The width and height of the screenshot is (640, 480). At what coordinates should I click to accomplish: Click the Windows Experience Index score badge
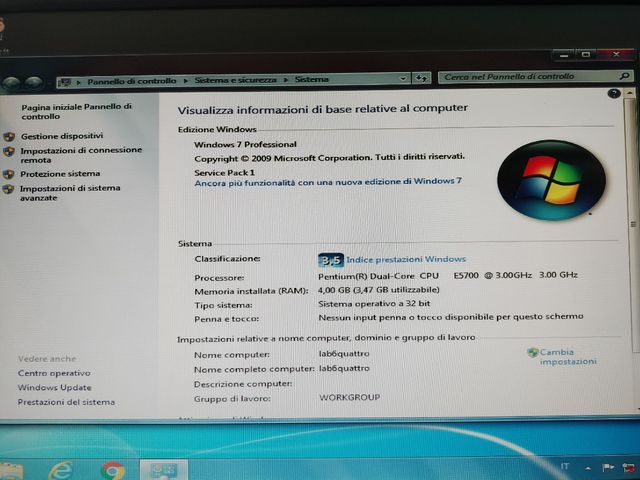330,260
